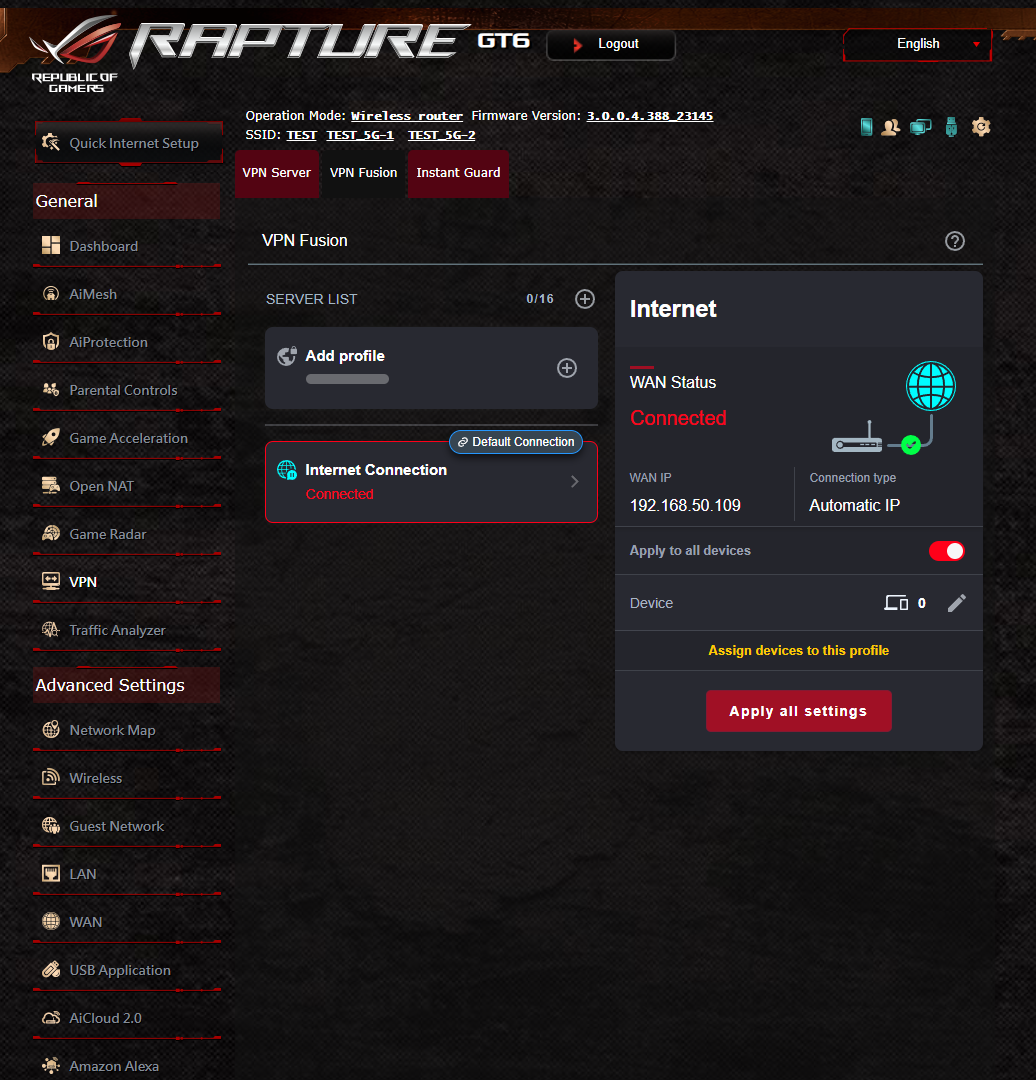Open the ASUS Router mobile app icon
Image resolution: width=1036 pixels, height=1080 pixels.
pyautogui.click(x=865, y=126)
